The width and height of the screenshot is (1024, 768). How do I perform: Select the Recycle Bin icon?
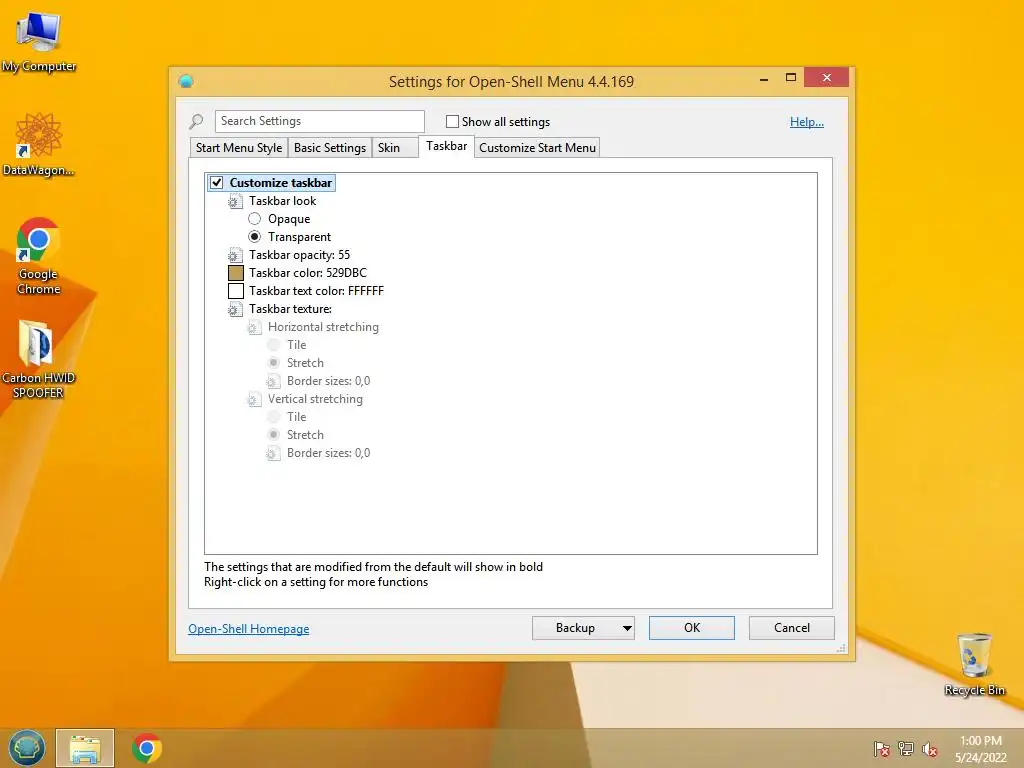974,664
